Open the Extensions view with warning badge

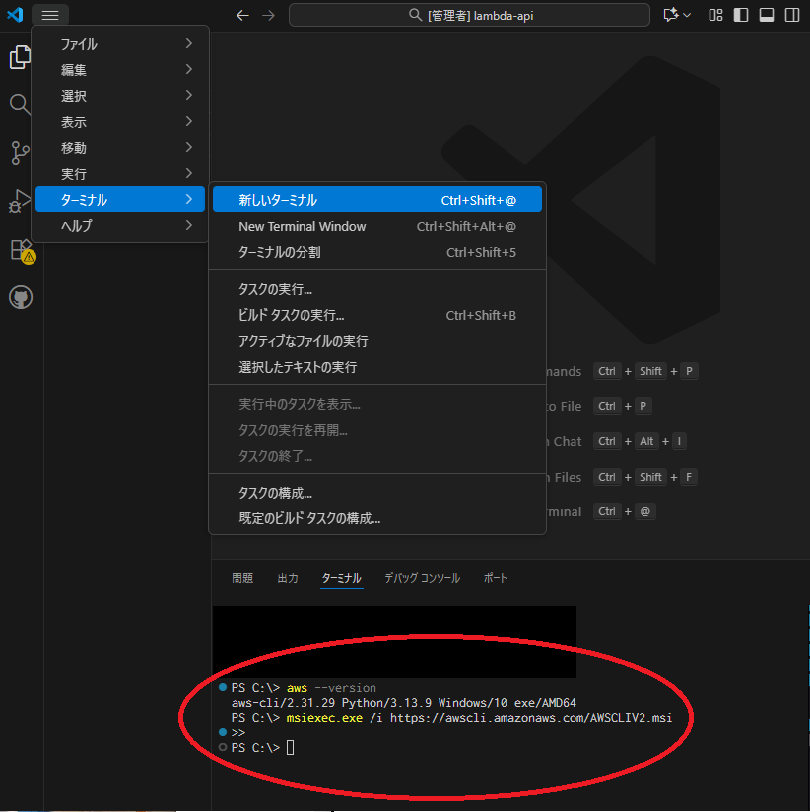pyautogui.click(x=22, y=251)
